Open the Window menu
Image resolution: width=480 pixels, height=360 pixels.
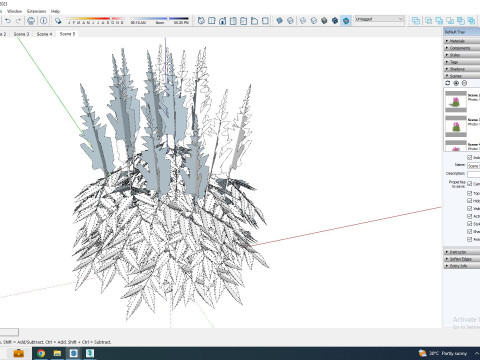[x=14, y=11]
